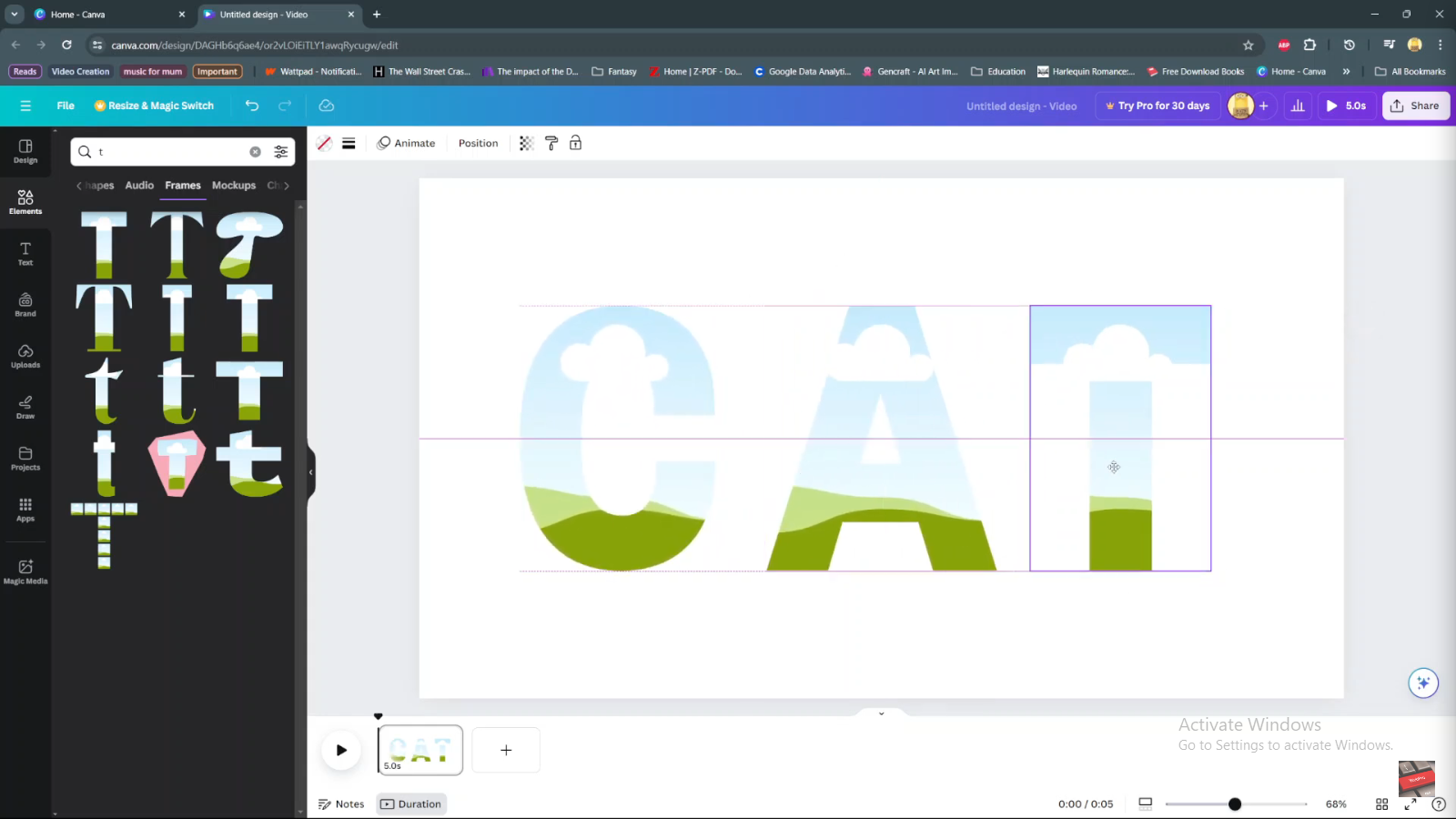Image resolution: width=1456 pixels, height=819 pixels.
Task: Hide the timeline with chevron
Action: pyautogui.click(x=881, y=713)
